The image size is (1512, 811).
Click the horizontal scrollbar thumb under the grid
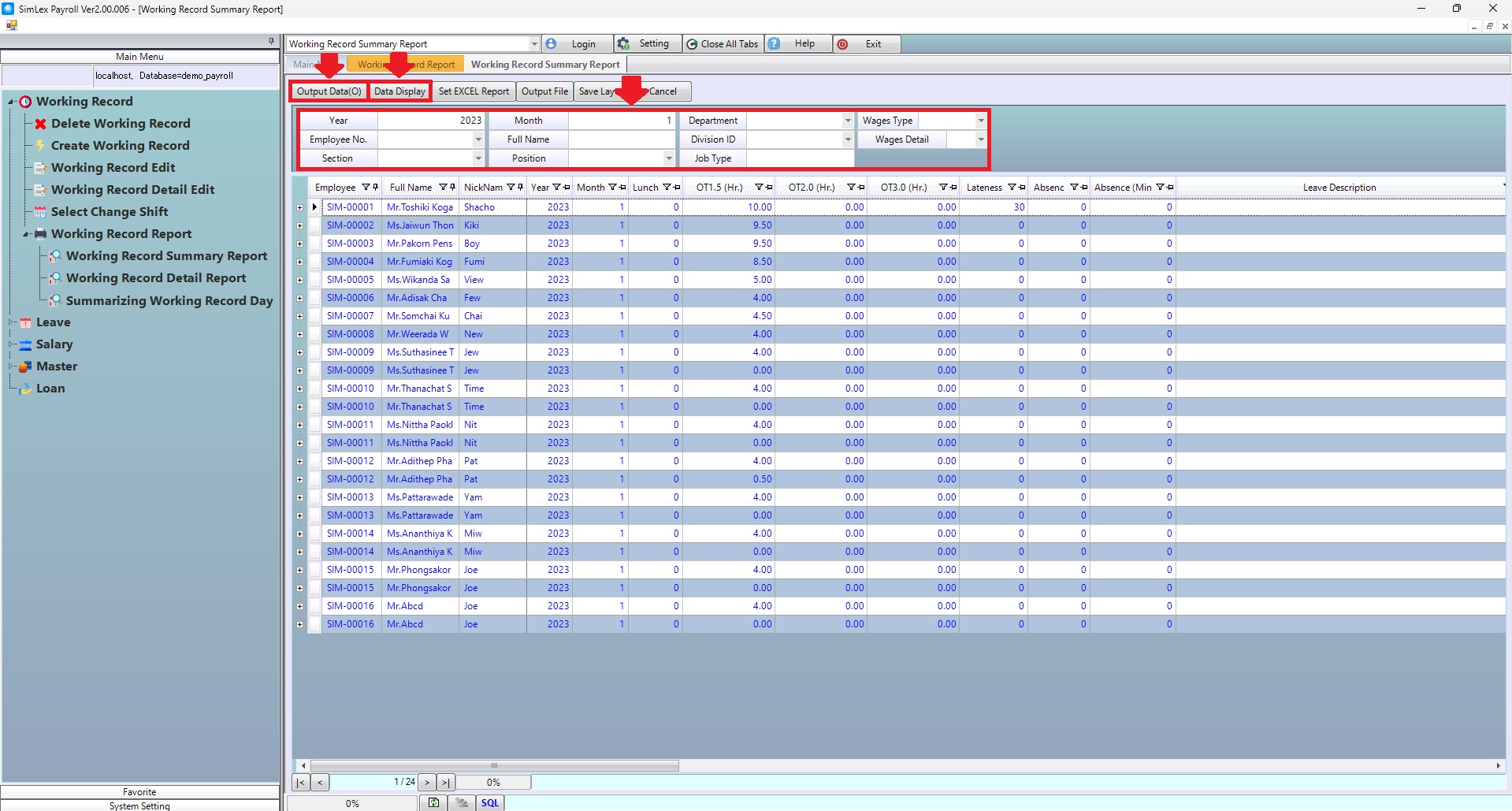click(x=494, y=765)
